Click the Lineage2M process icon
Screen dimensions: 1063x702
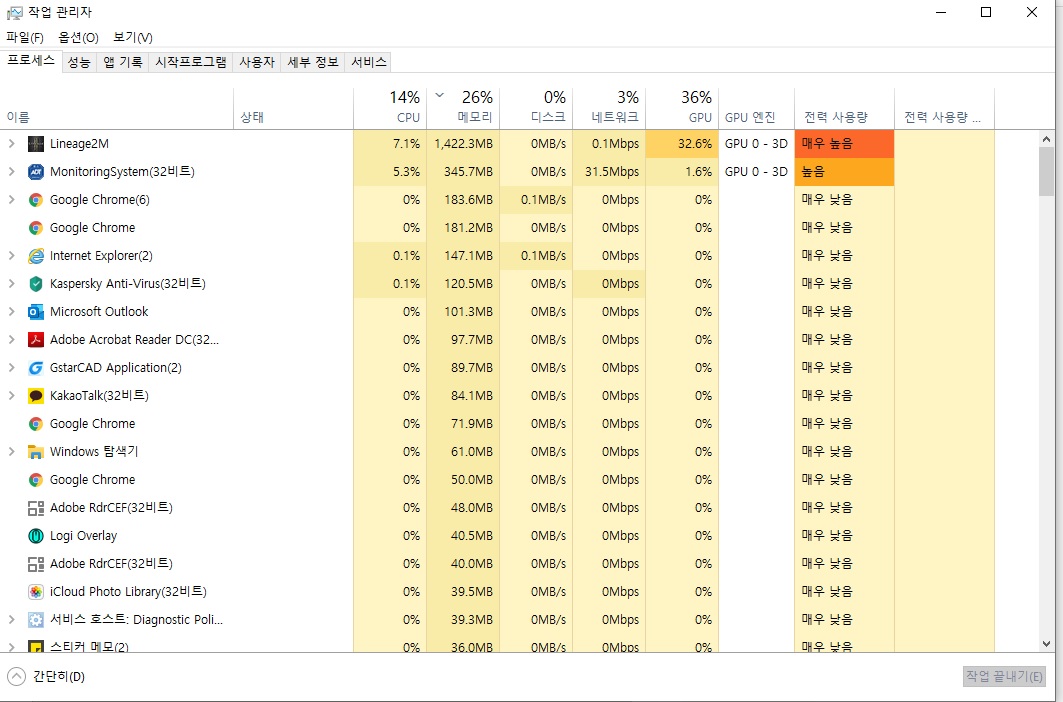tap(36, 144)
